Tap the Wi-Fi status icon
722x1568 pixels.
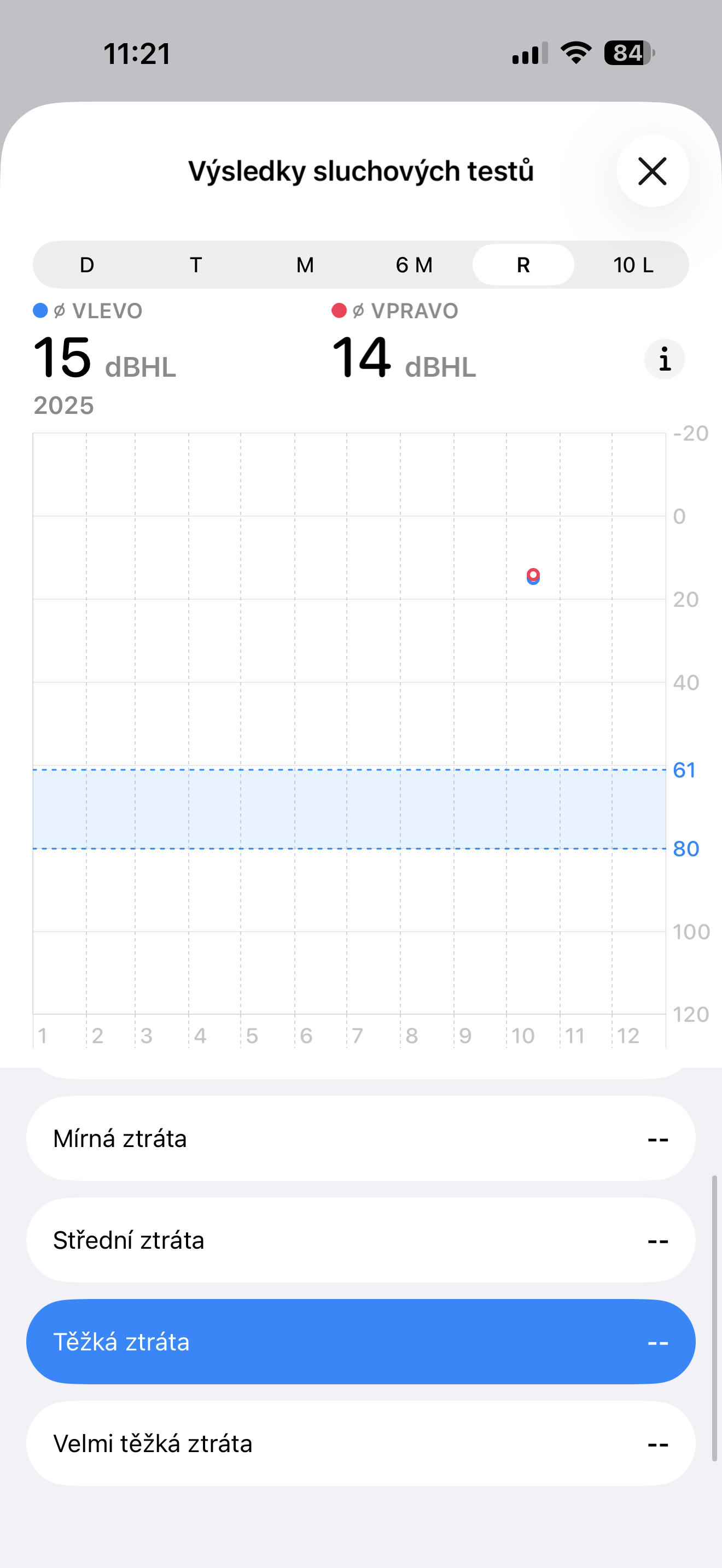576,53
